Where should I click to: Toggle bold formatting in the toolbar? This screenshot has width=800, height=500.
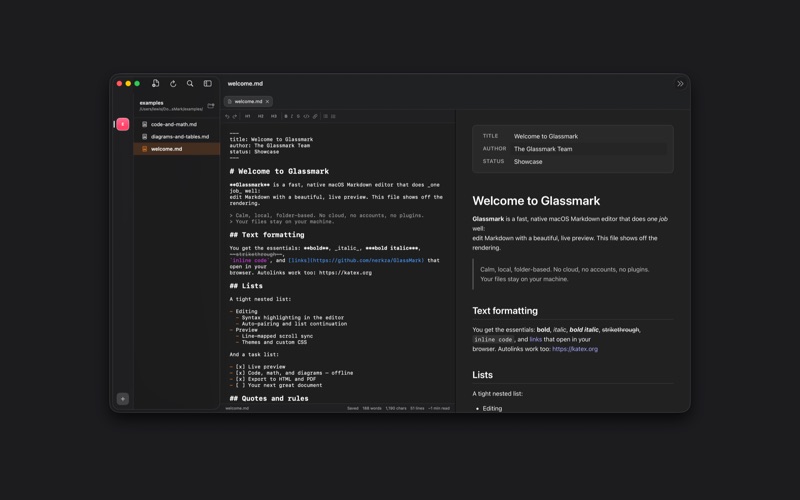286,116
